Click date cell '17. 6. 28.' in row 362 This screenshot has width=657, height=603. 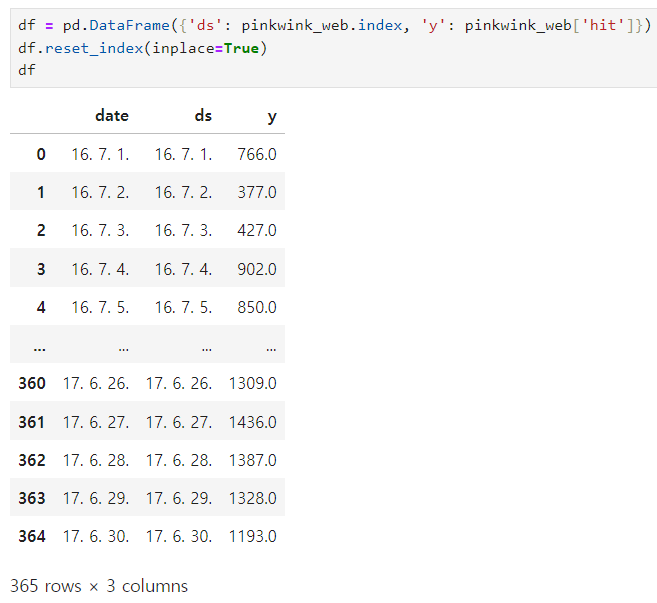pyautogui.click(x=96, y=460)
